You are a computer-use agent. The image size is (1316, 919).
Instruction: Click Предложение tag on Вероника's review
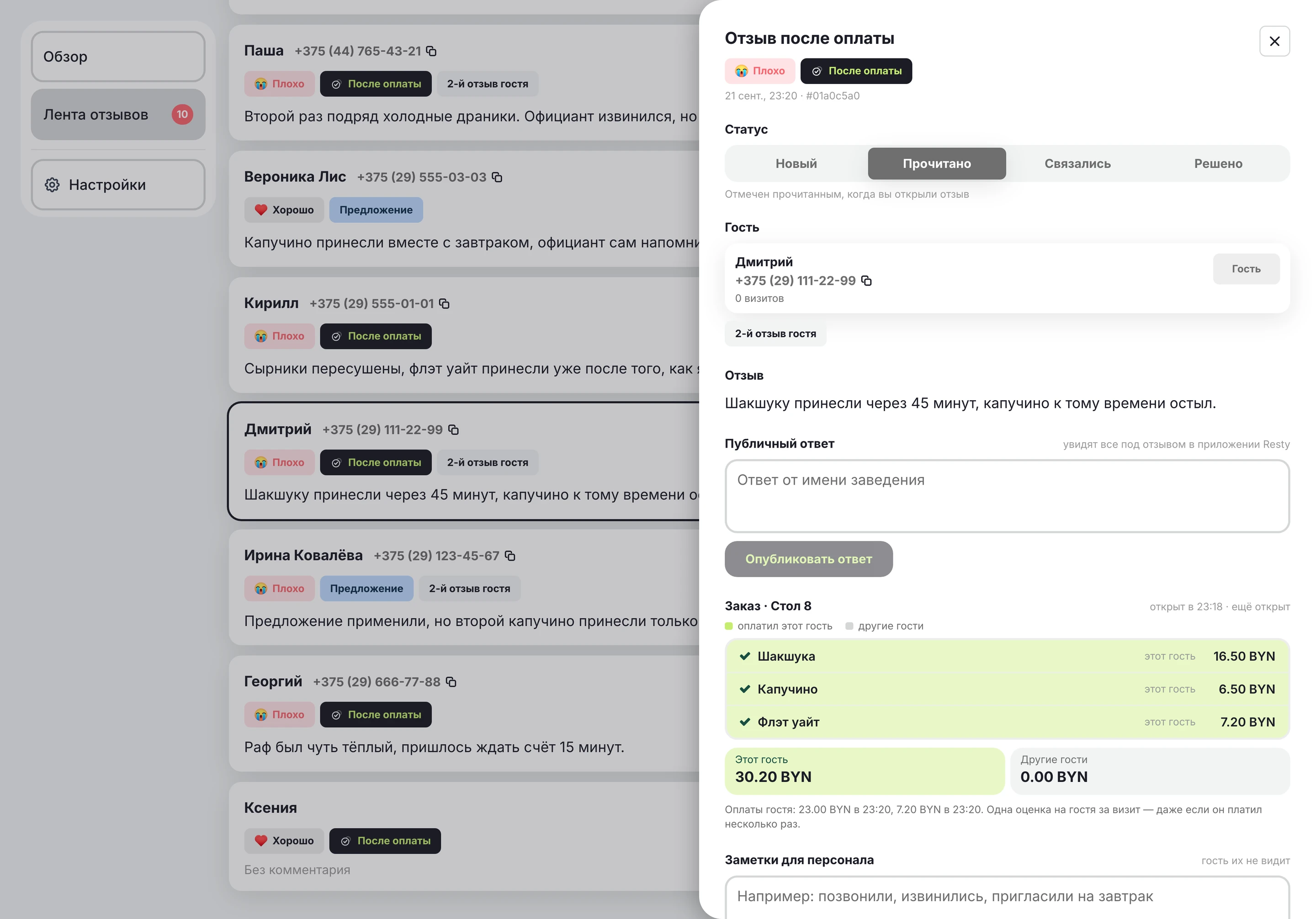(x=376, y=210)
